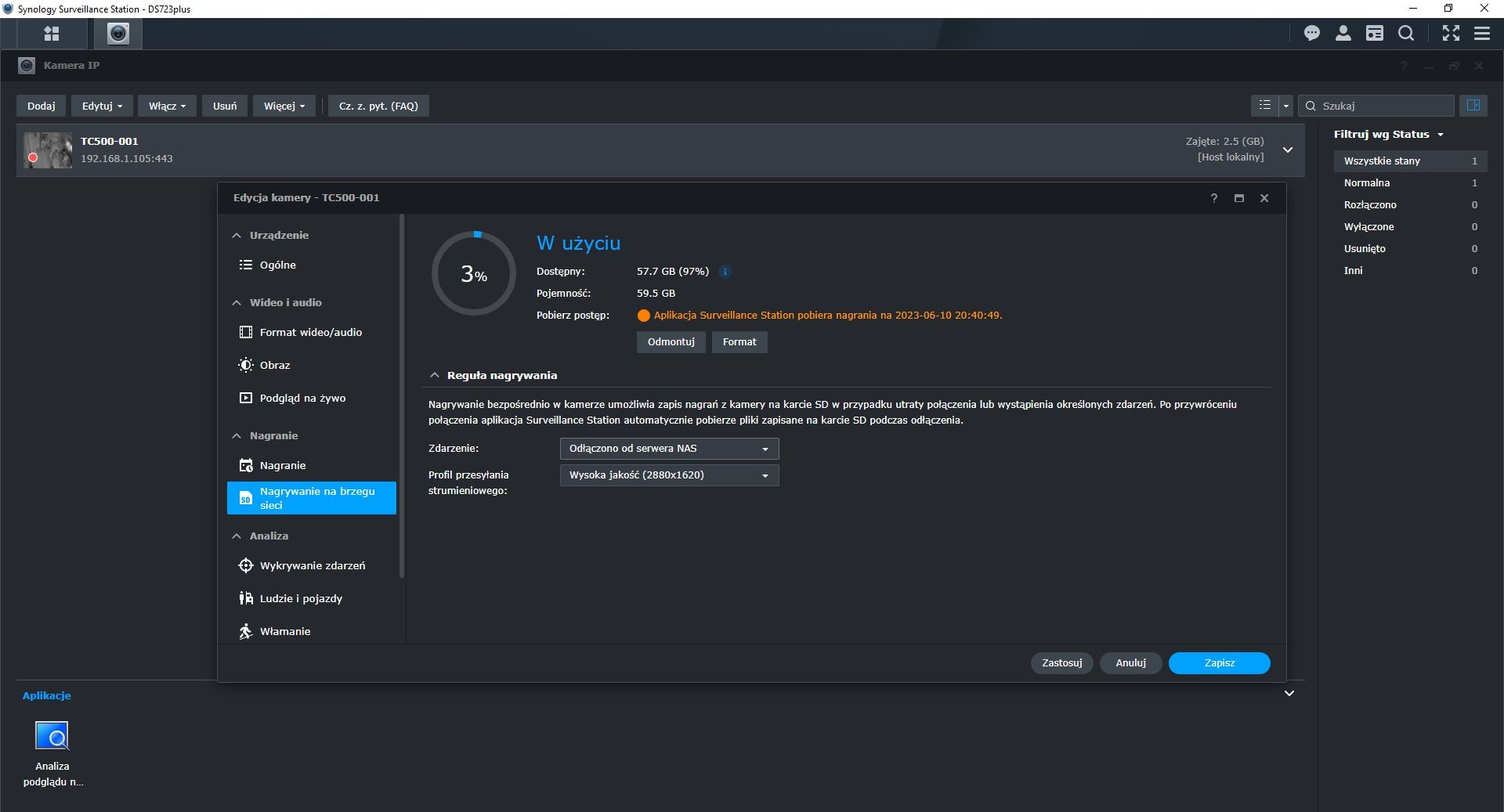Viewport: 1504px width, 812px height.
Task: Click the 3% storage usage ring
Action: 474,273
